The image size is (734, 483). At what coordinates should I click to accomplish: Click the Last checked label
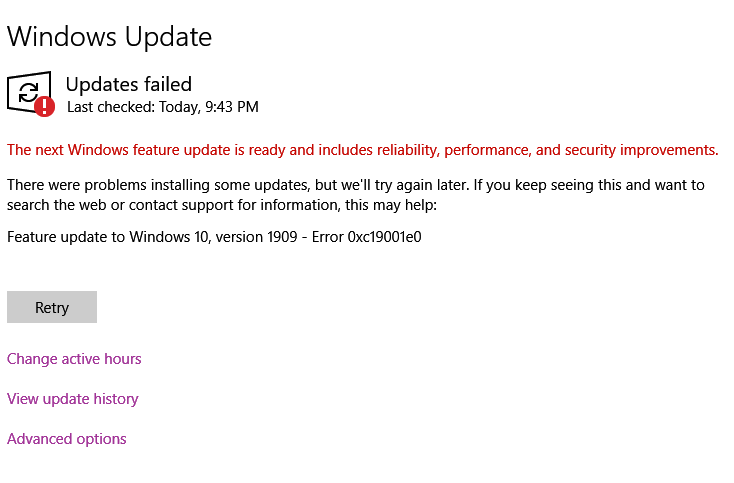click(x=107, y=107)
